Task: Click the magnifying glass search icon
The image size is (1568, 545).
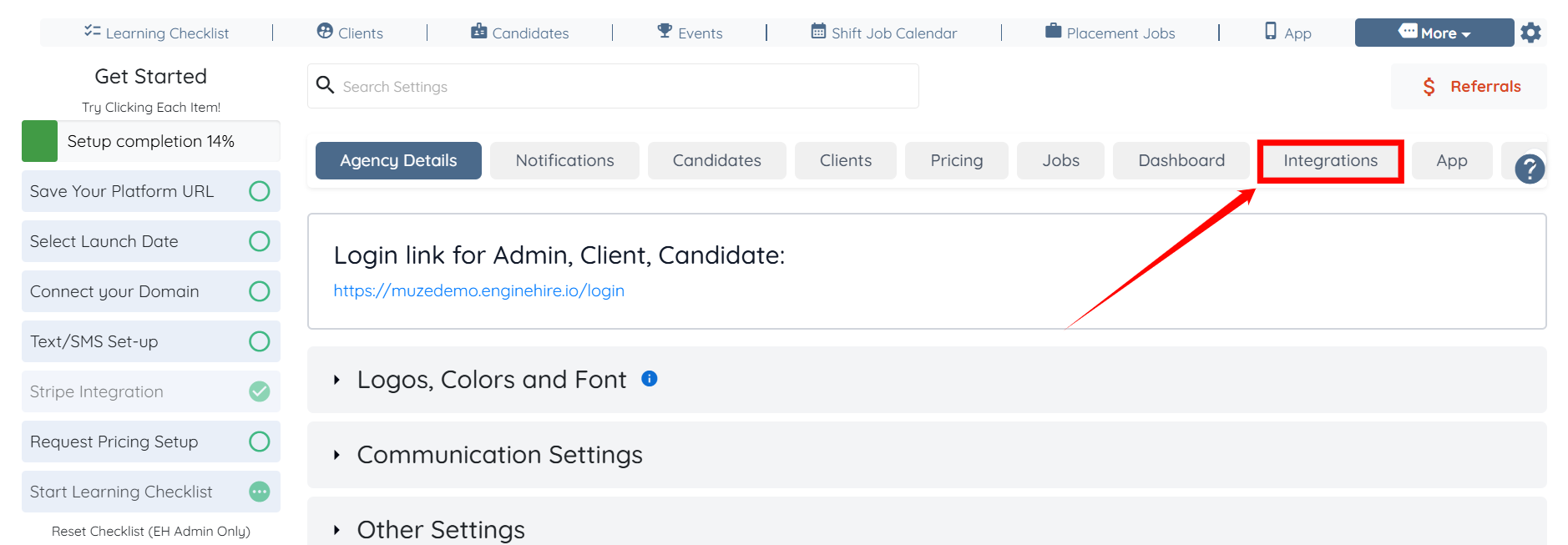Action: point(325,85)
